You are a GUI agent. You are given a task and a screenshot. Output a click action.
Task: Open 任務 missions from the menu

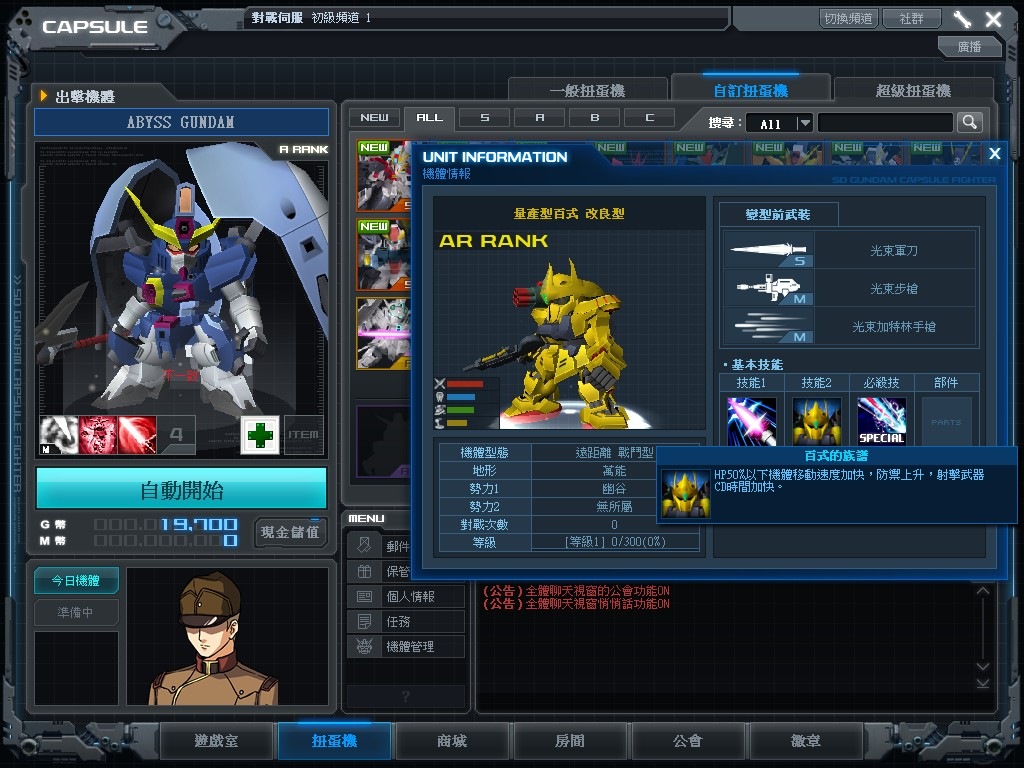click(x=406, y=621)
